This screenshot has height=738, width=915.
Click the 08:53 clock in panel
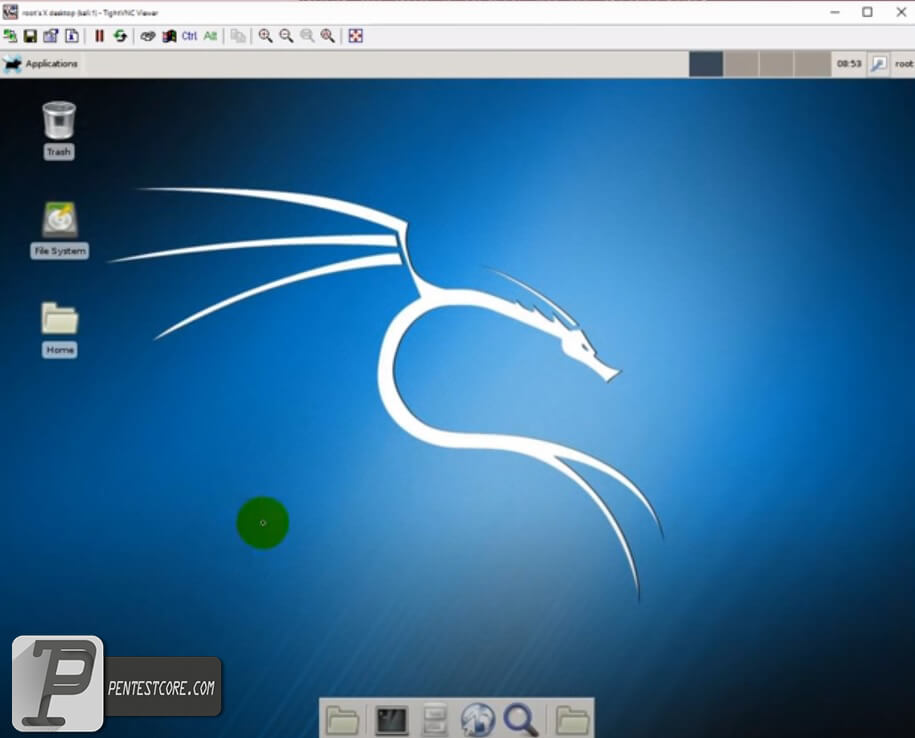click(x=849, y=64)
